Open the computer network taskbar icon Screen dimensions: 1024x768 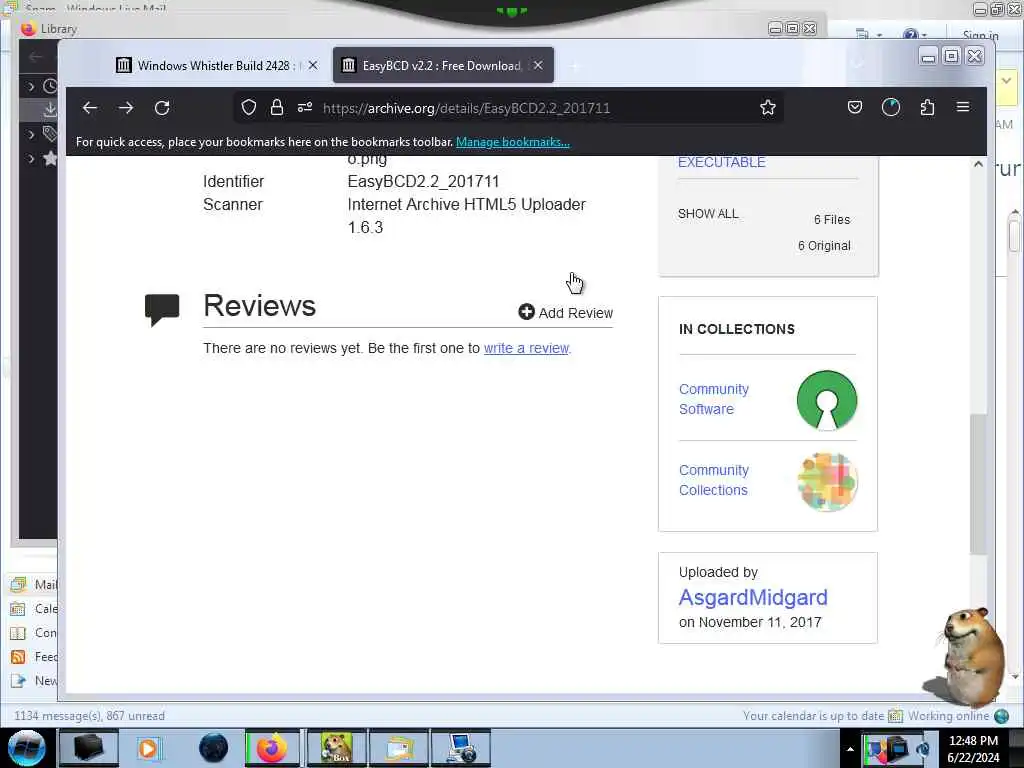[x=461, y=748]
